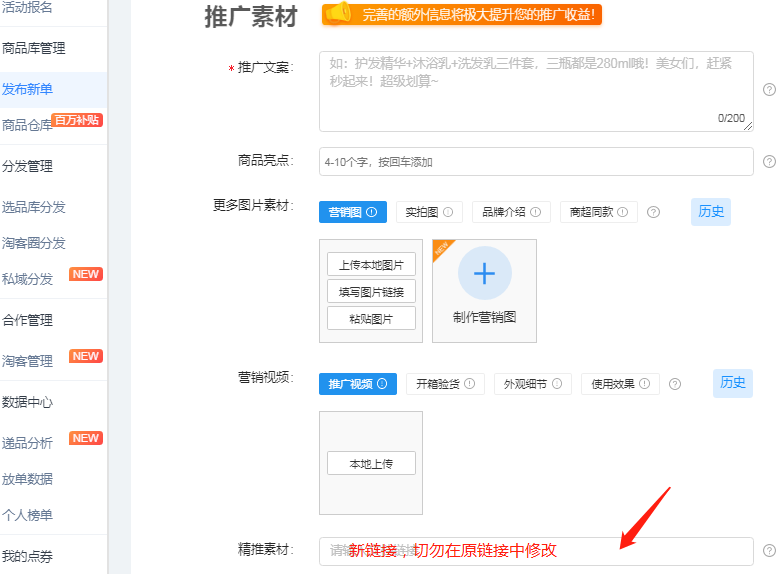Click the 填写图片链接 button
777x574 pixels.
pos(370,292)
